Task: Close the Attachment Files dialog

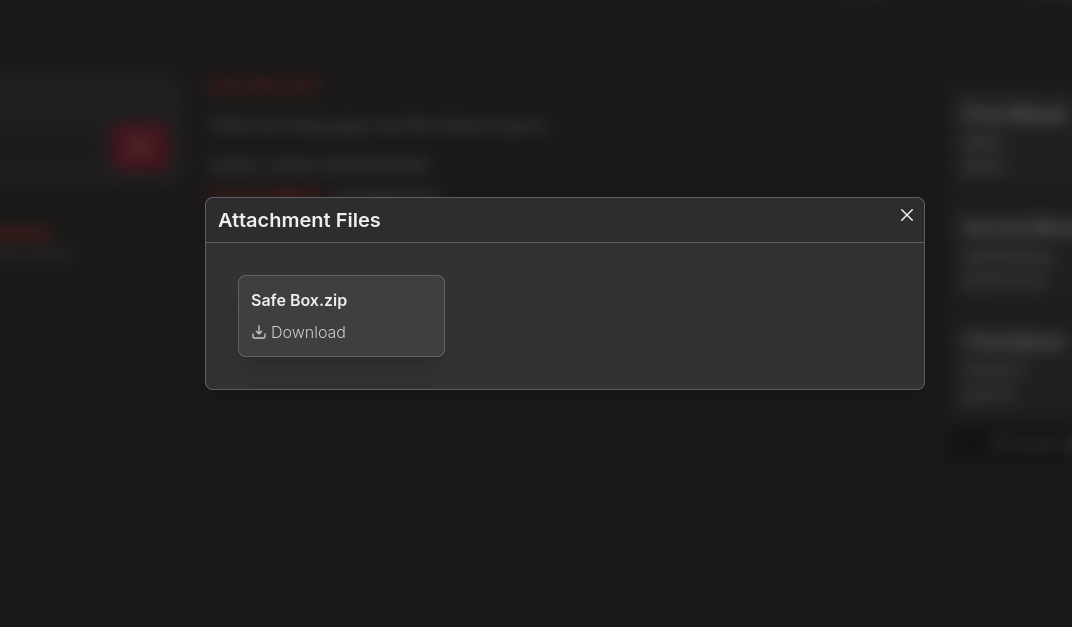Action: pyautogui.click(x=907, y=215)
